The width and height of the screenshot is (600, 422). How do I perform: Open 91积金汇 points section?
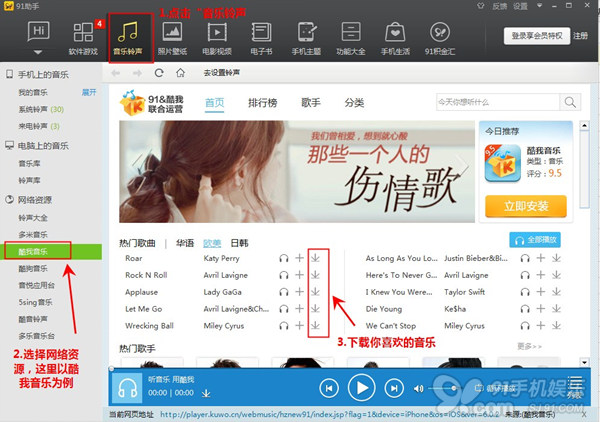click(440, 37)
